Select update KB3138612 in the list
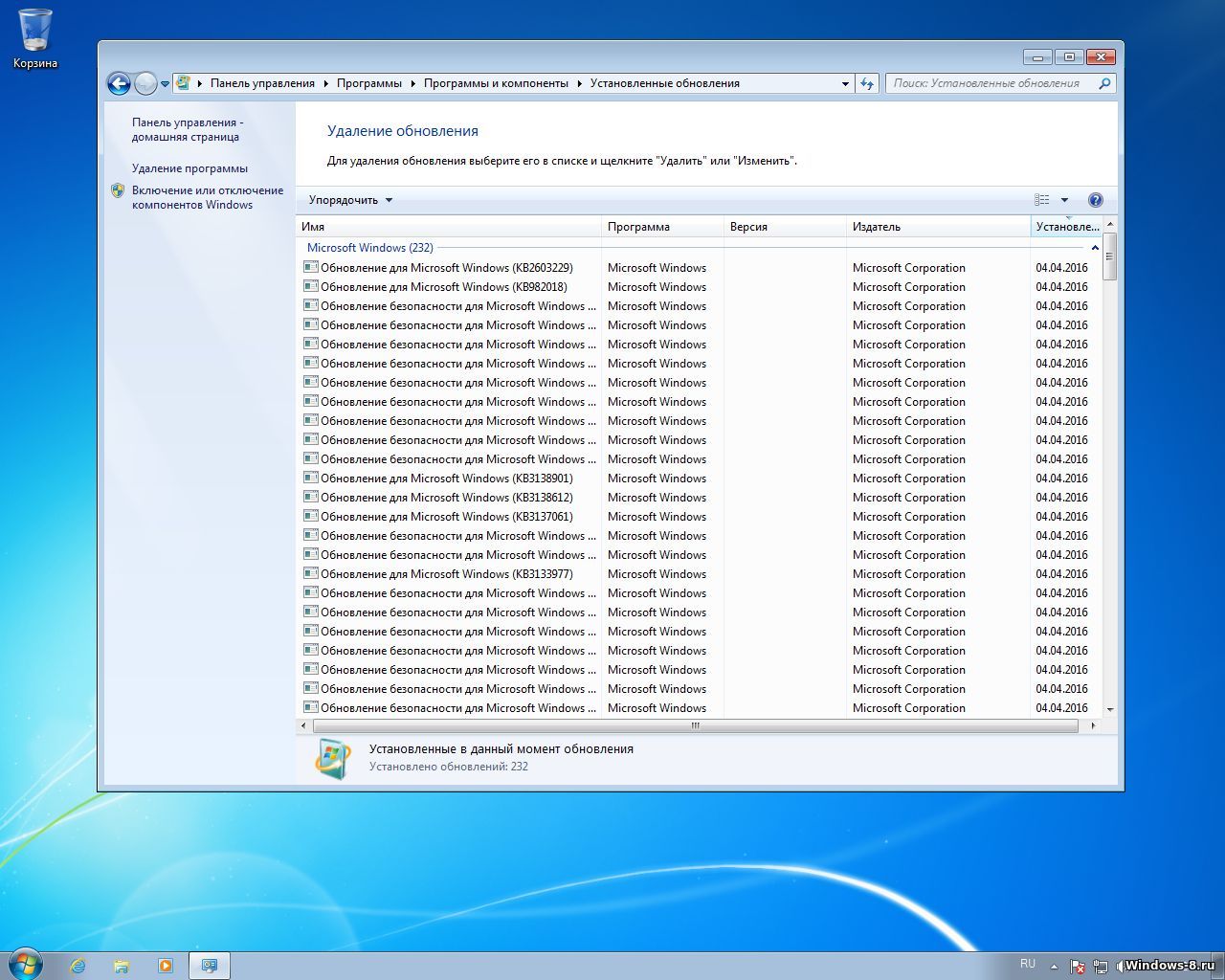The image size is (1225, 980). point(699,498)
